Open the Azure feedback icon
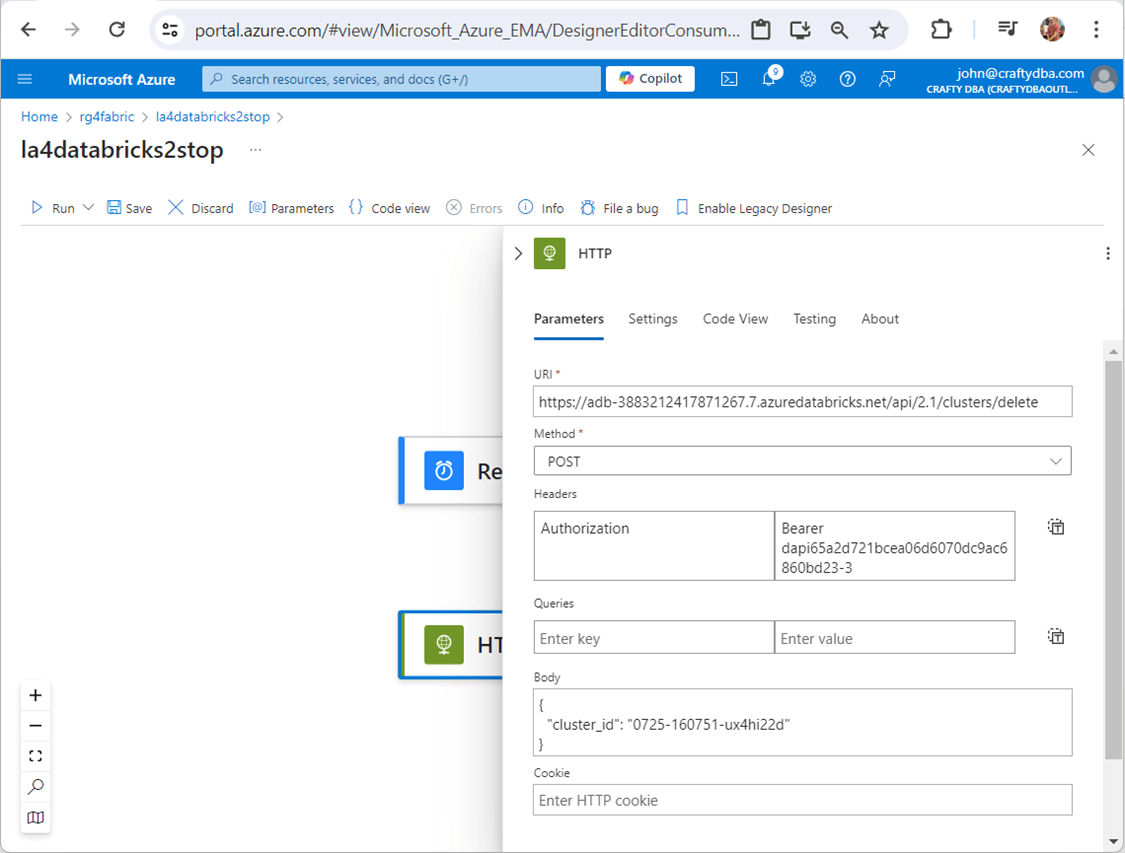This screenshot has height=853, width=1125. coord(887,79)
